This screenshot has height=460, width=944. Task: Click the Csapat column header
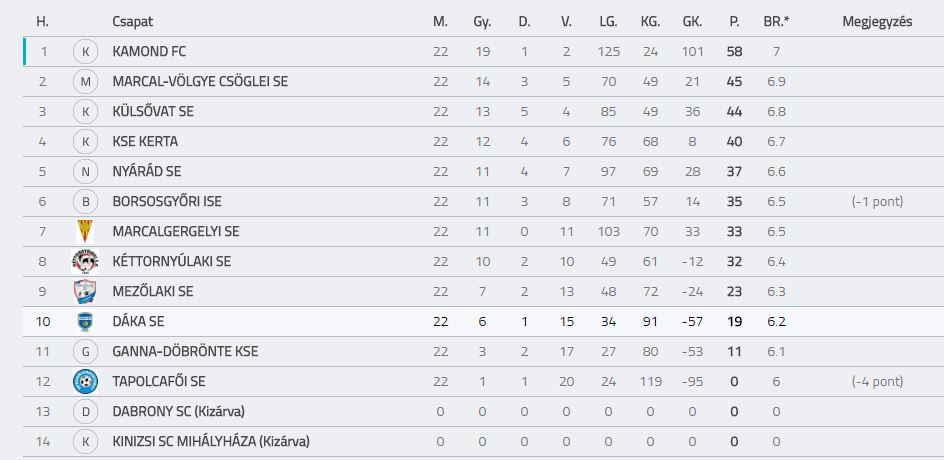(x=132, y=22)
